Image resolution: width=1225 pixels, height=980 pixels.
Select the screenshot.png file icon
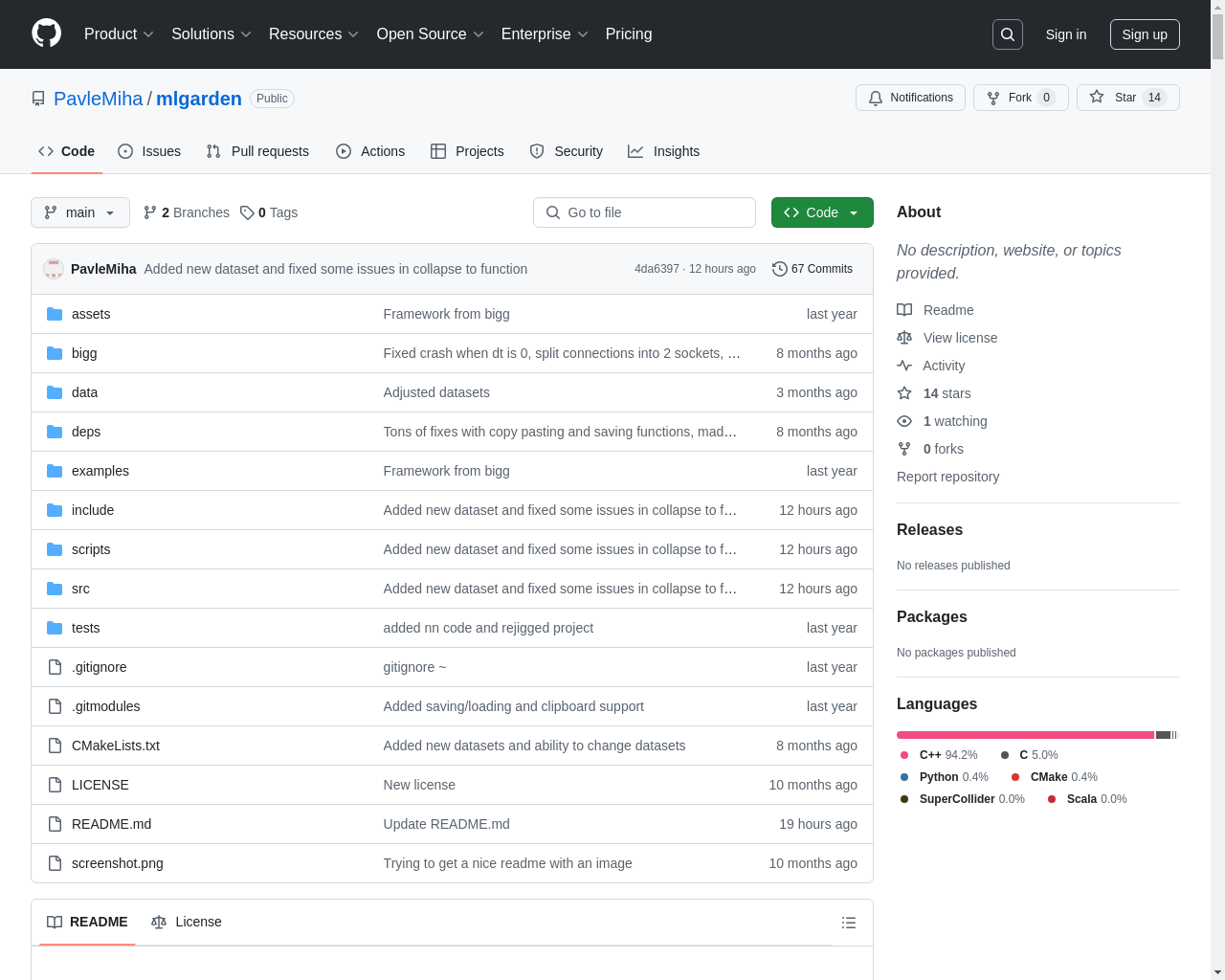[x=55, y=863]
